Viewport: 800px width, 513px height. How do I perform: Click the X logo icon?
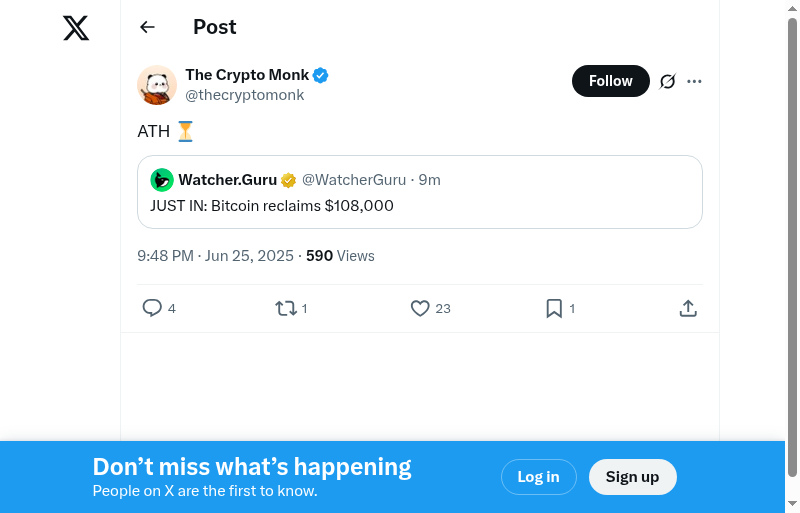(76, 28)
